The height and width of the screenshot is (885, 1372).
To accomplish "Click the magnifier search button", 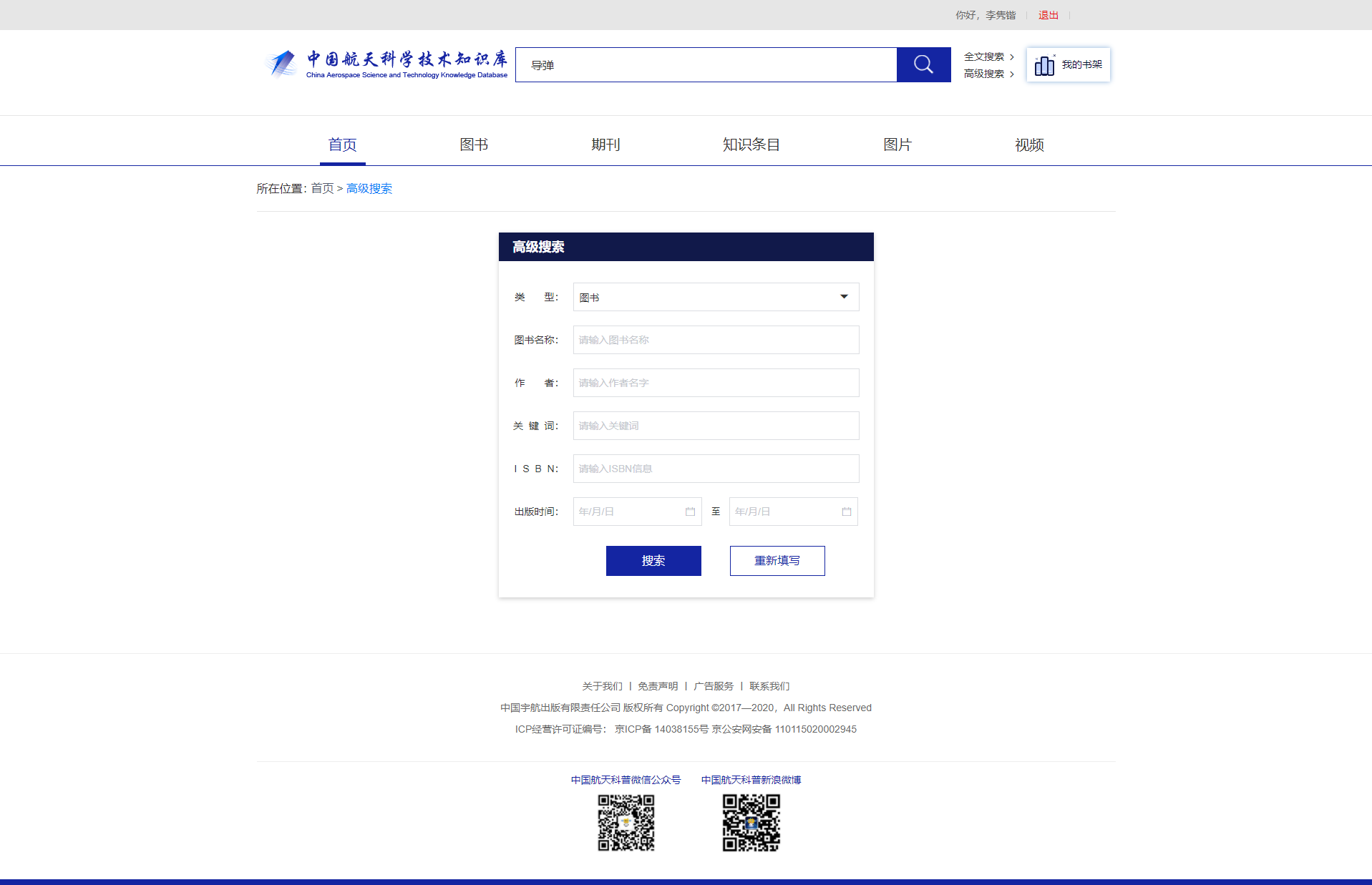I will [923, 65].
